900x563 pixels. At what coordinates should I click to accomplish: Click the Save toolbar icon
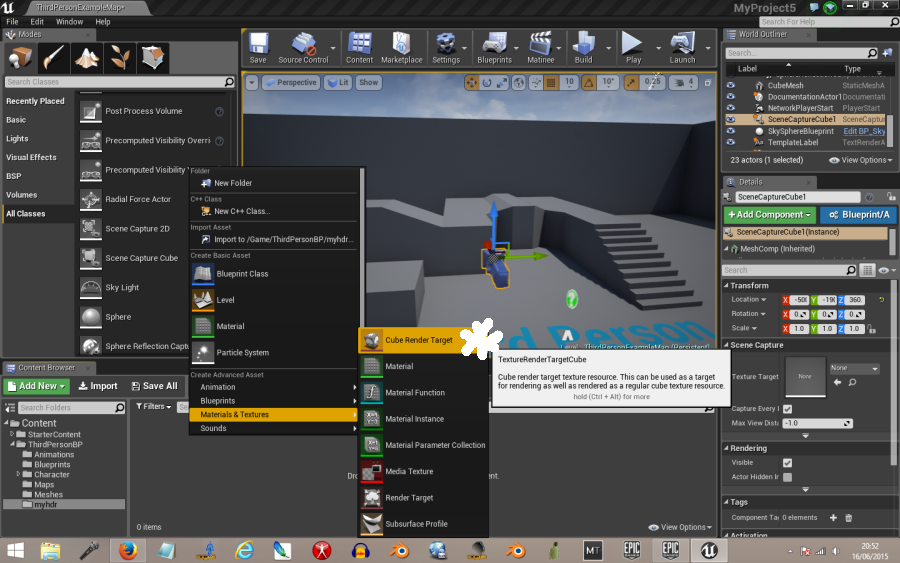click(258, 48)
